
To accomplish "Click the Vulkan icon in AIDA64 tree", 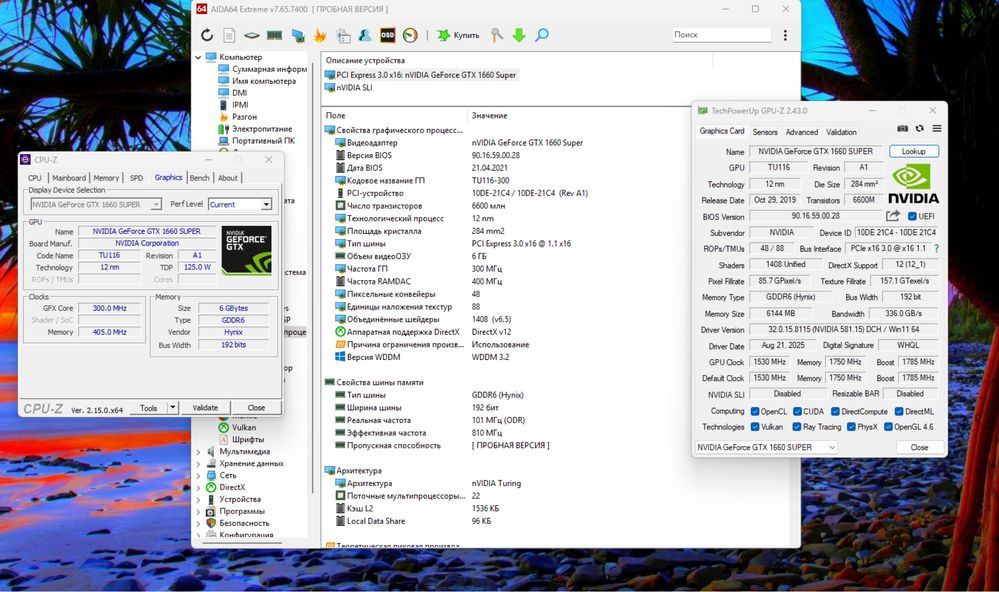I will pos(224,428).
